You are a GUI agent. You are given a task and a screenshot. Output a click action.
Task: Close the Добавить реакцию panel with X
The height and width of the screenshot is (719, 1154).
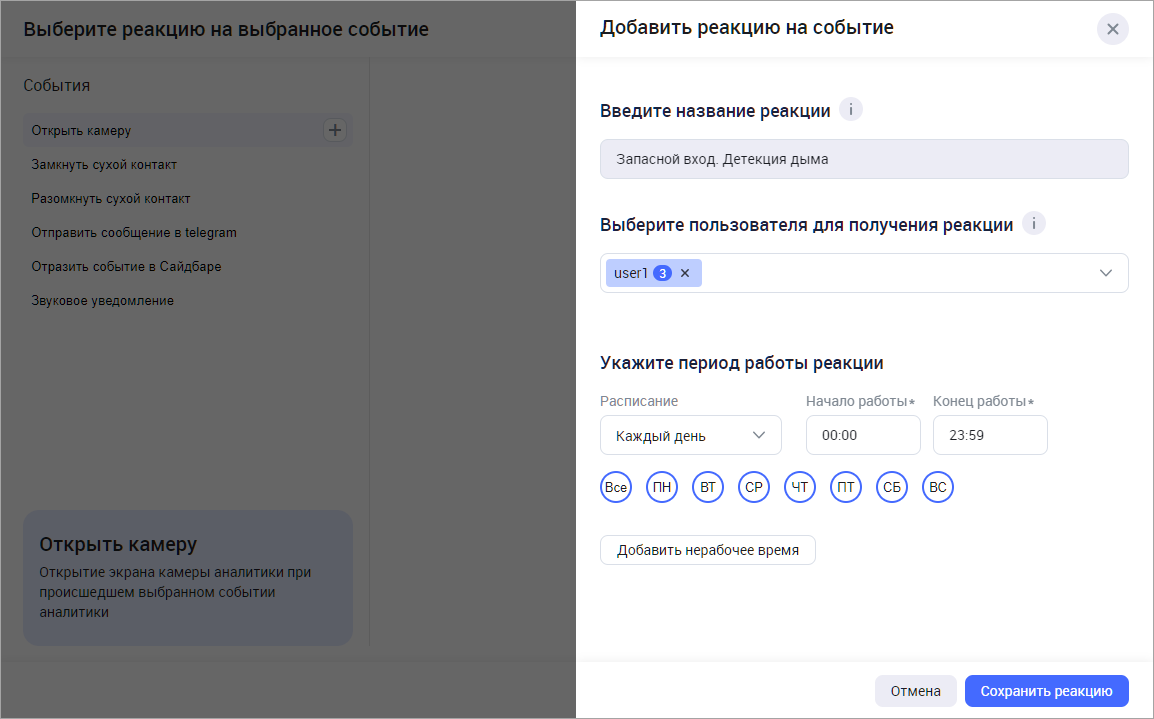click(1112, 29)
